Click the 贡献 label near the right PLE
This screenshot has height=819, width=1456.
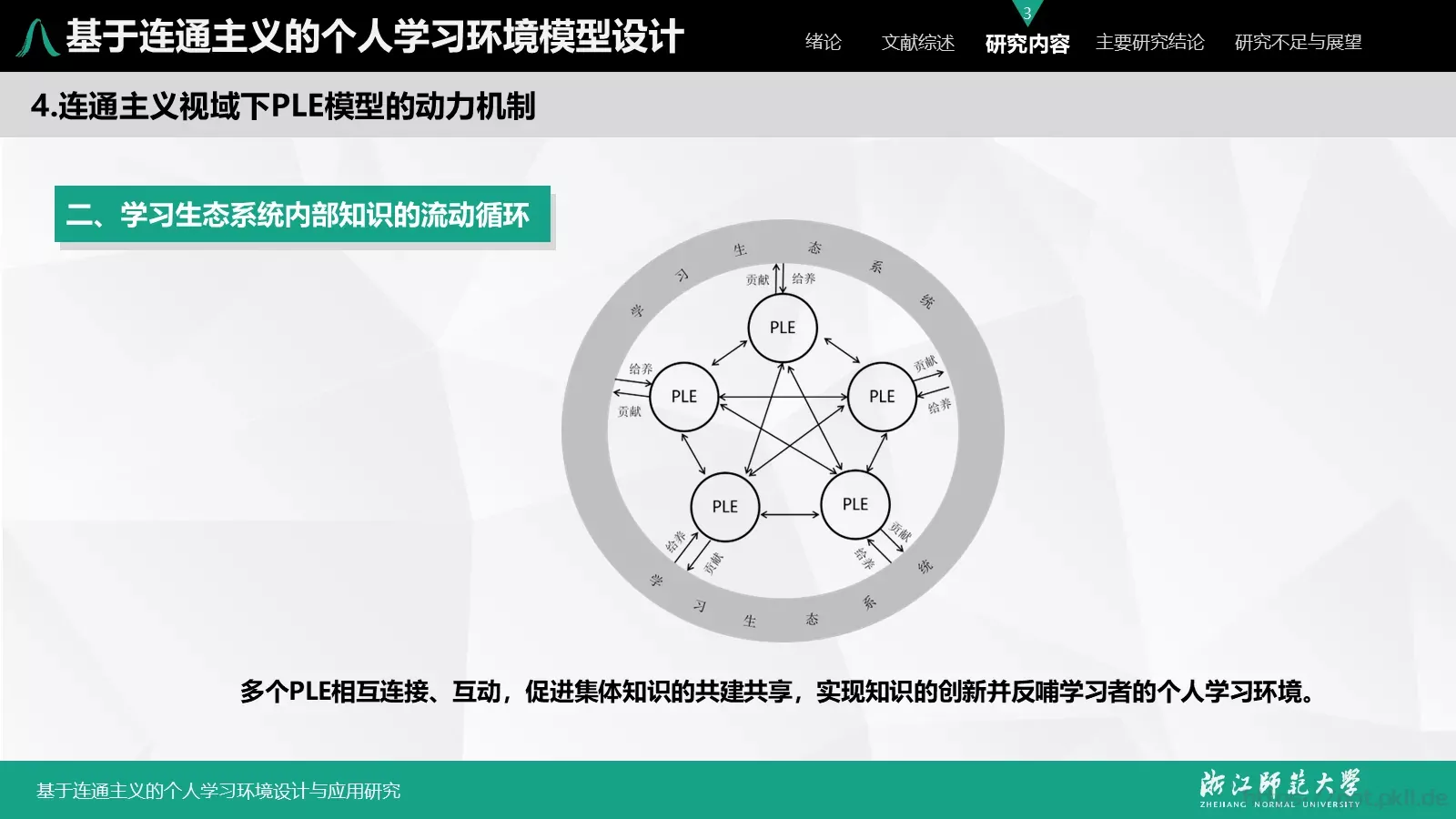pyautogui.click(x=925, y=363)
